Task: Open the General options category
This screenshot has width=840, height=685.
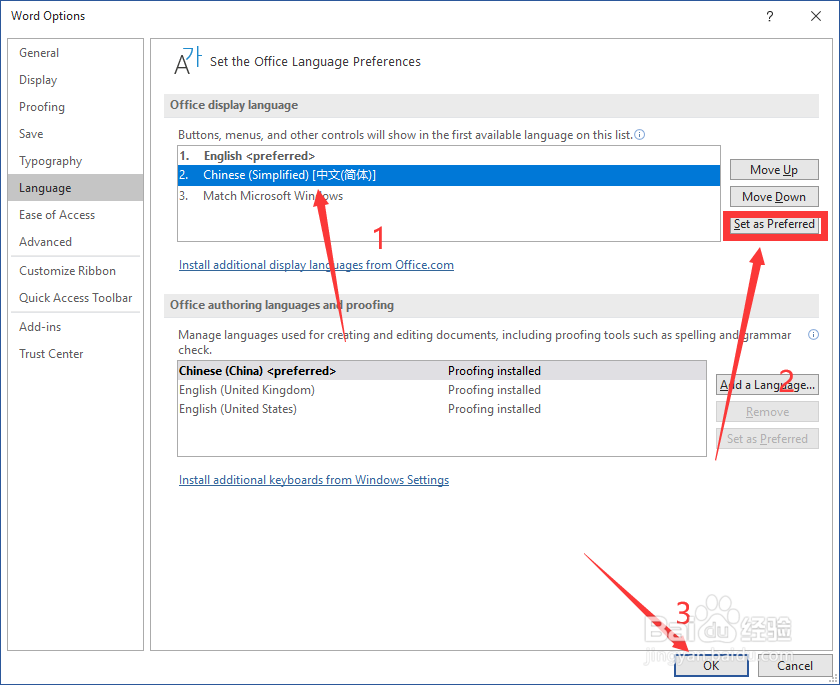Action: click(76, 52)
